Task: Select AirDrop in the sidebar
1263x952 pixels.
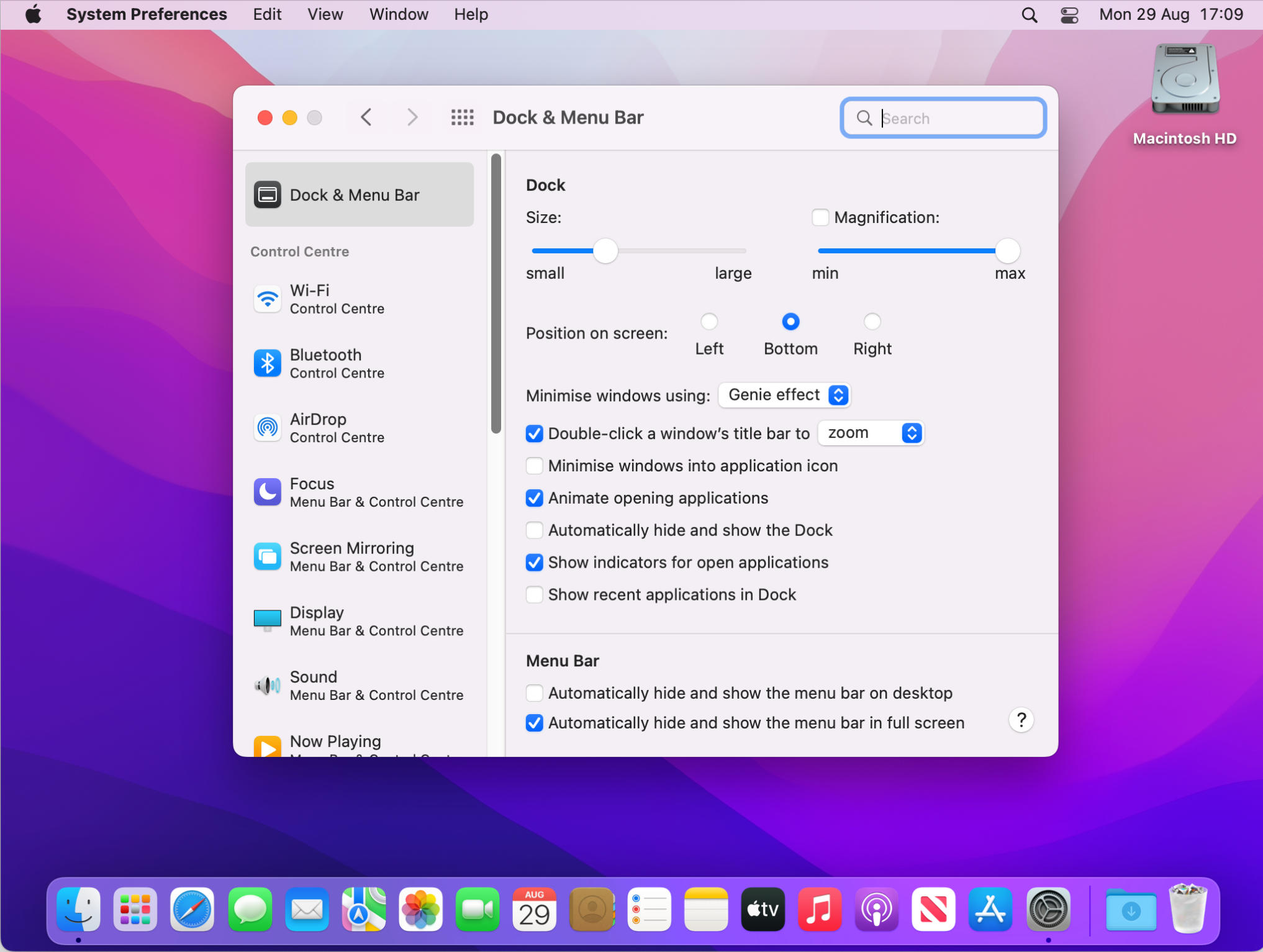Action: 360,428
